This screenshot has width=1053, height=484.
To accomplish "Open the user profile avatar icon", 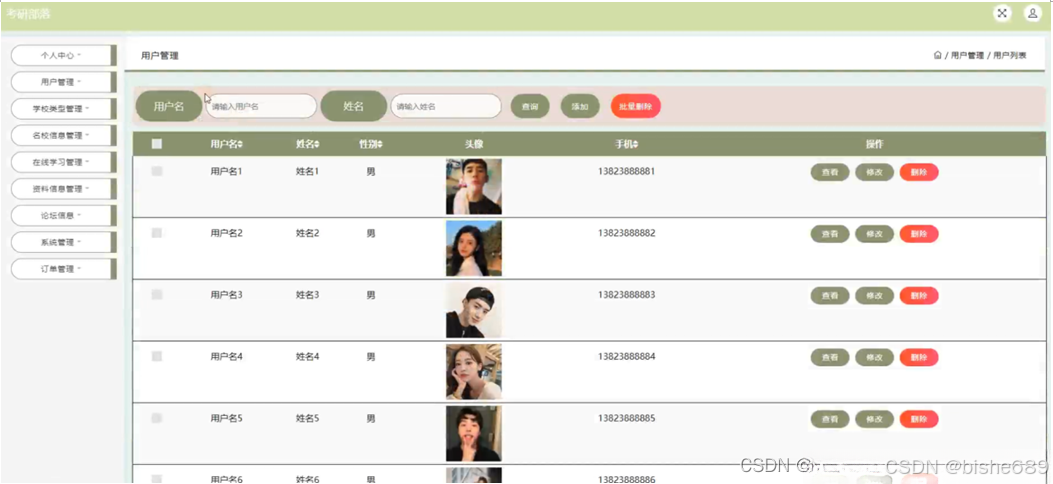I will pyautogui.click(x=1032, y=13).
